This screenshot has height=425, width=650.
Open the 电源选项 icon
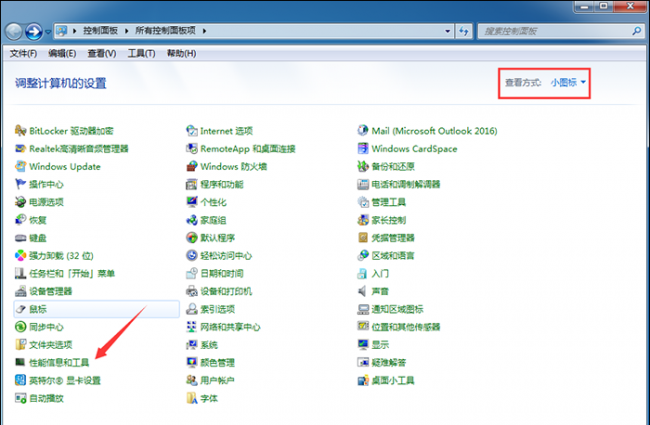(x=20, y=202)
